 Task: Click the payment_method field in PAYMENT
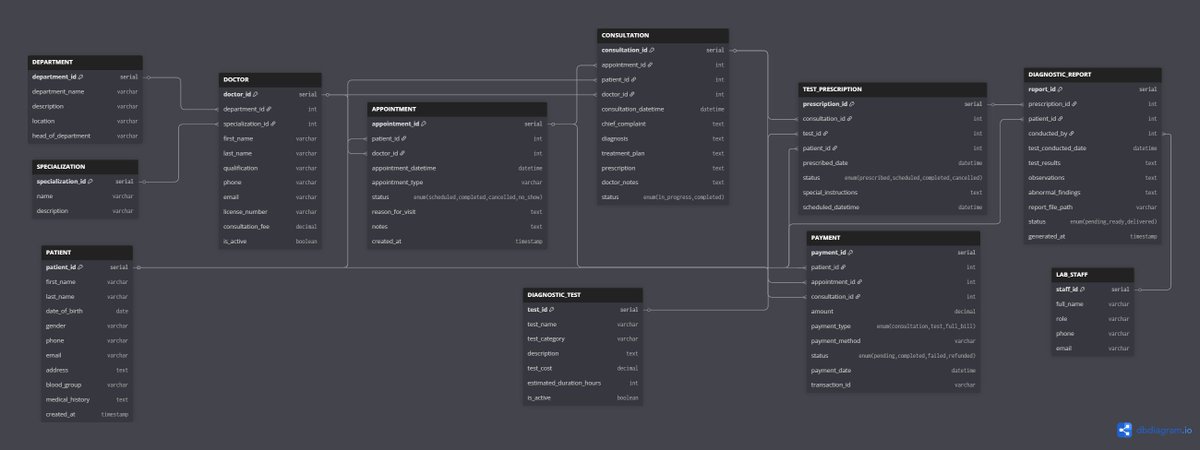coord(894,341)
